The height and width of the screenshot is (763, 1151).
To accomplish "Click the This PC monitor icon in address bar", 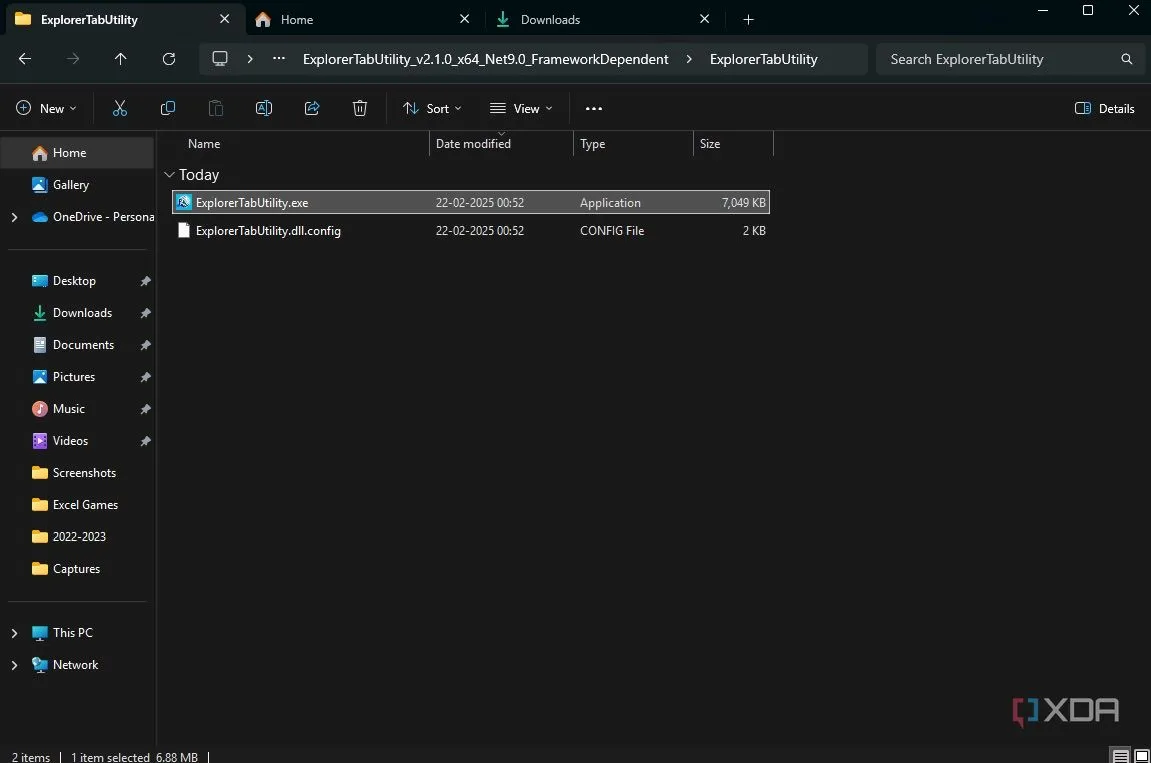I will pyautogui.click(x=219, y=59).
